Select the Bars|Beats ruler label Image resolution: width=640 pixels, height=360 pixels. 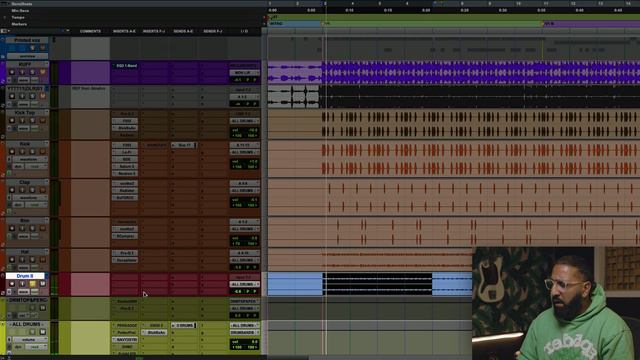(22, 4)
